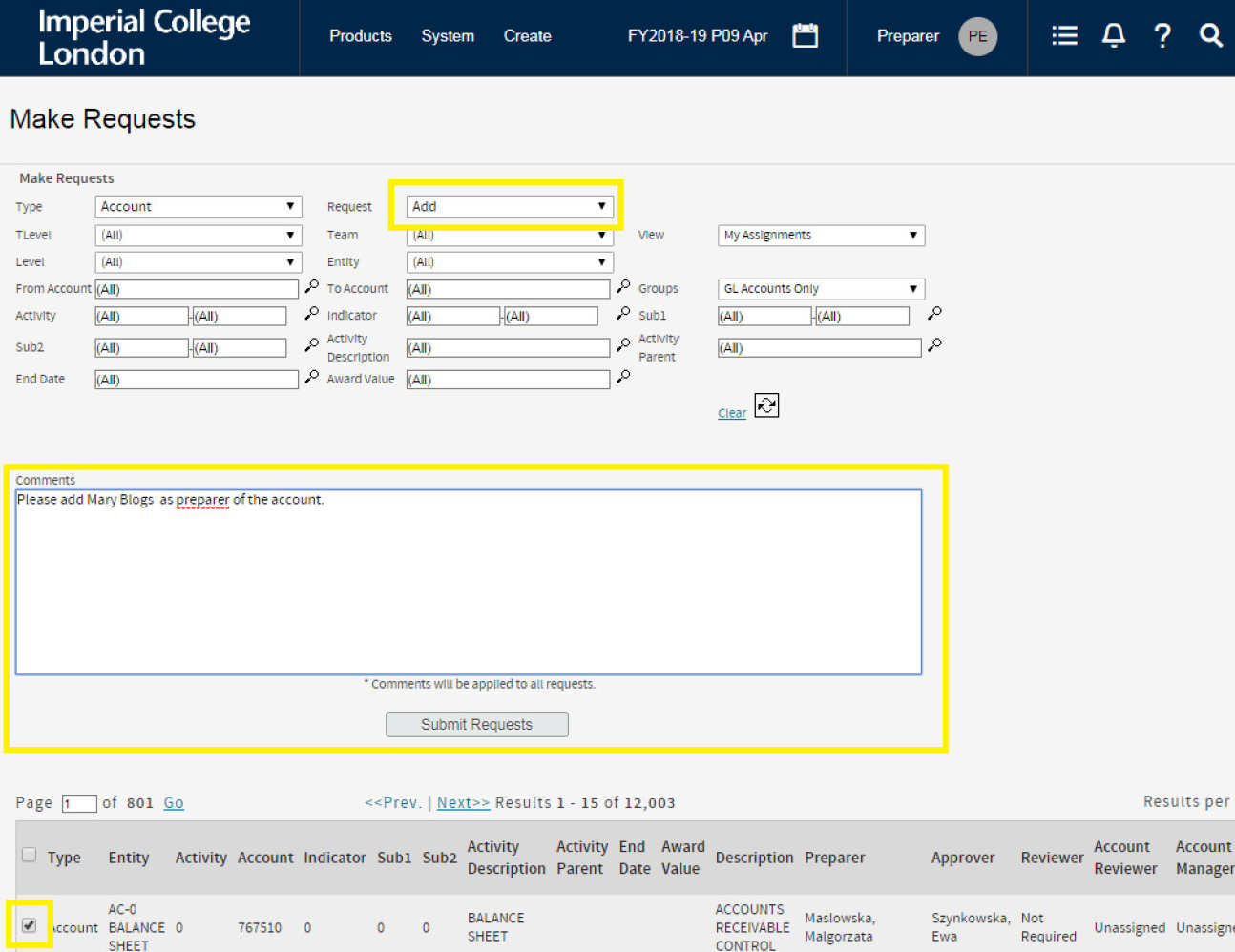This screenshot has height=952, width=1235.
Task: Click the refresh icon beside Clear
Action: coord(766,405)
